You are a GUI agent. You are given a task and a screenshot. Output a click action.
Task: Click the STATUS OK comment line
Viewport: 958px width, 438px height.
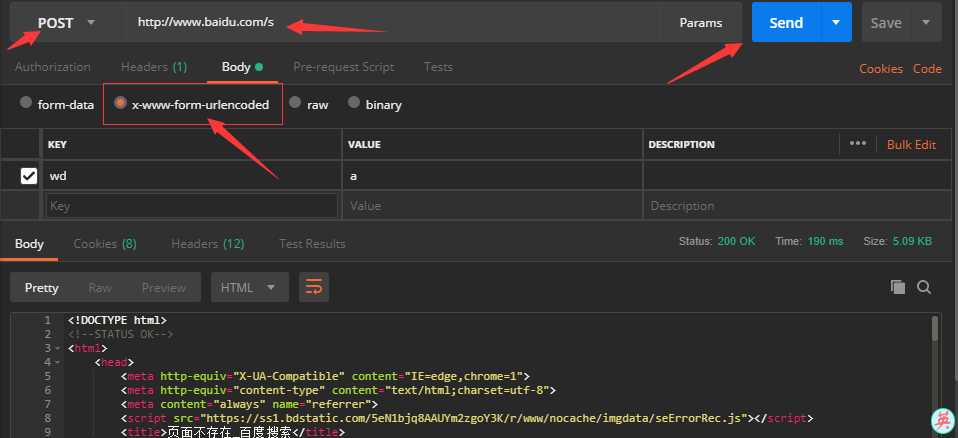click(121, 334)
